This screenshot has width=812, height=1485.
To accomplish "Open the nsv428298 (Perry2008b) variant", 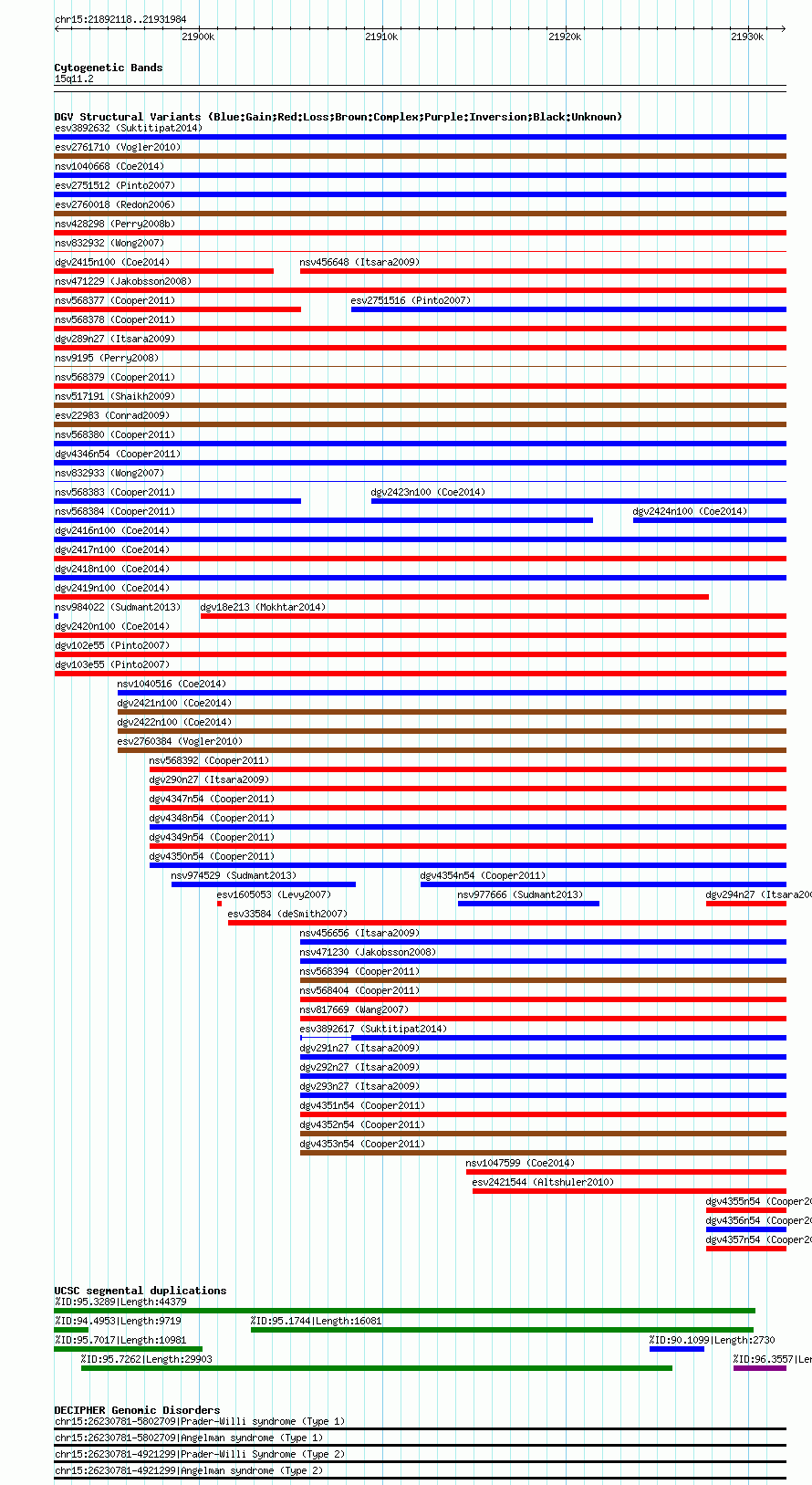I will click(115, 224).
